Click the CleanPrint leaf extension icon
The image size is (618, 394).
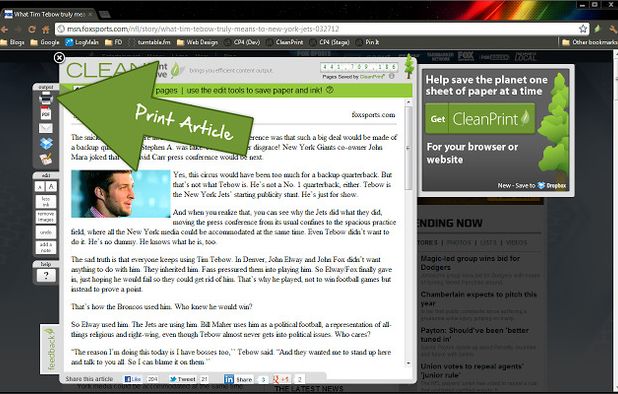tap(598, 29)
